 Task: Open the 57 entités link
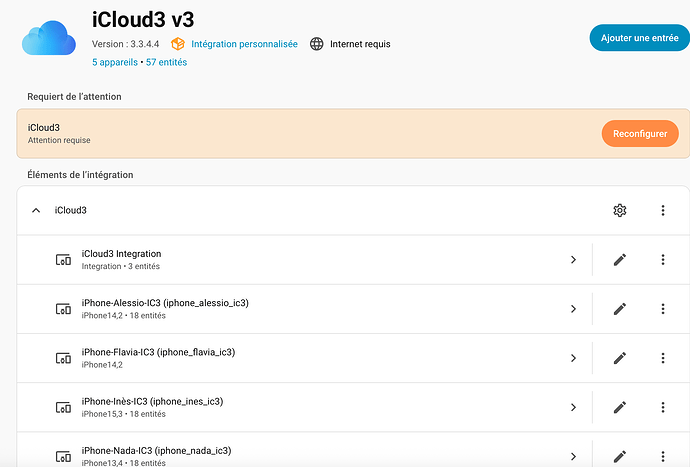click(x=166, y=62)
